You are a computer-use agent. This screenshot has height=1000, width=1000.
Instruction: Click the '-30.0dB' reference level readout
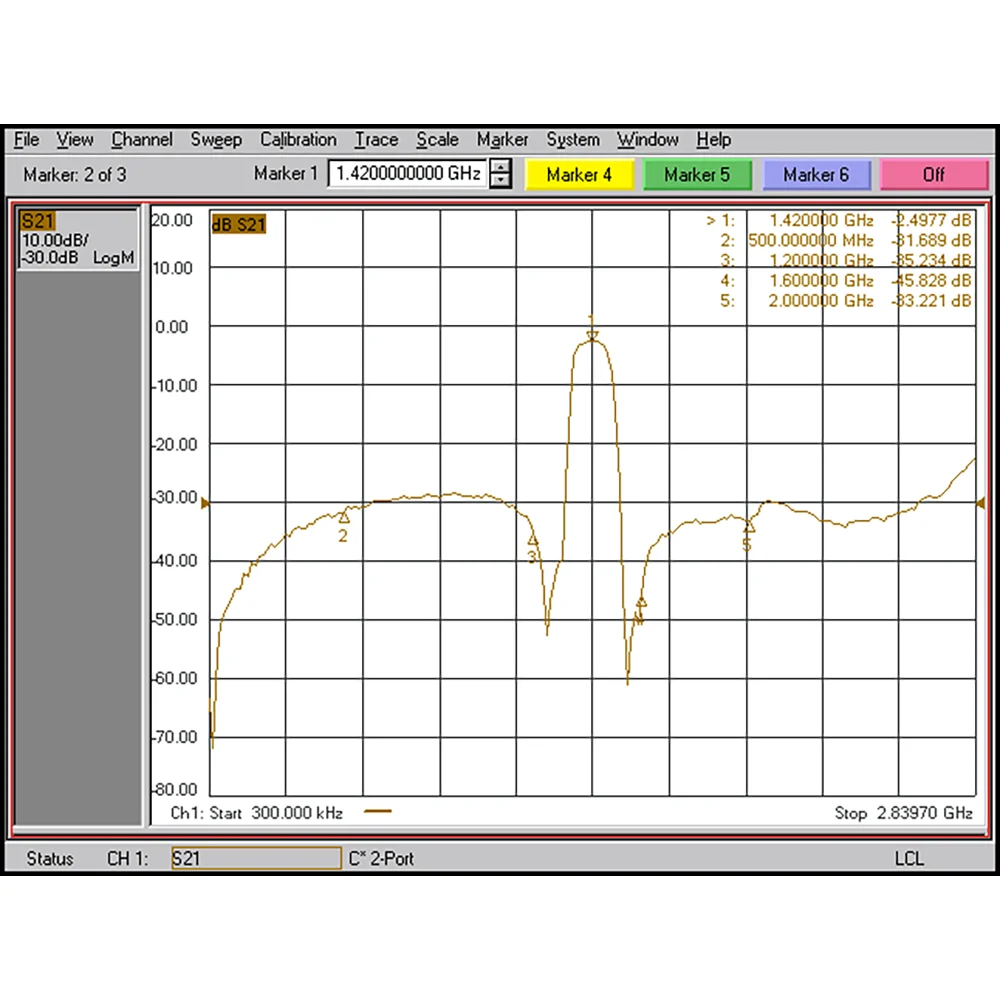(x=50, y=258)
